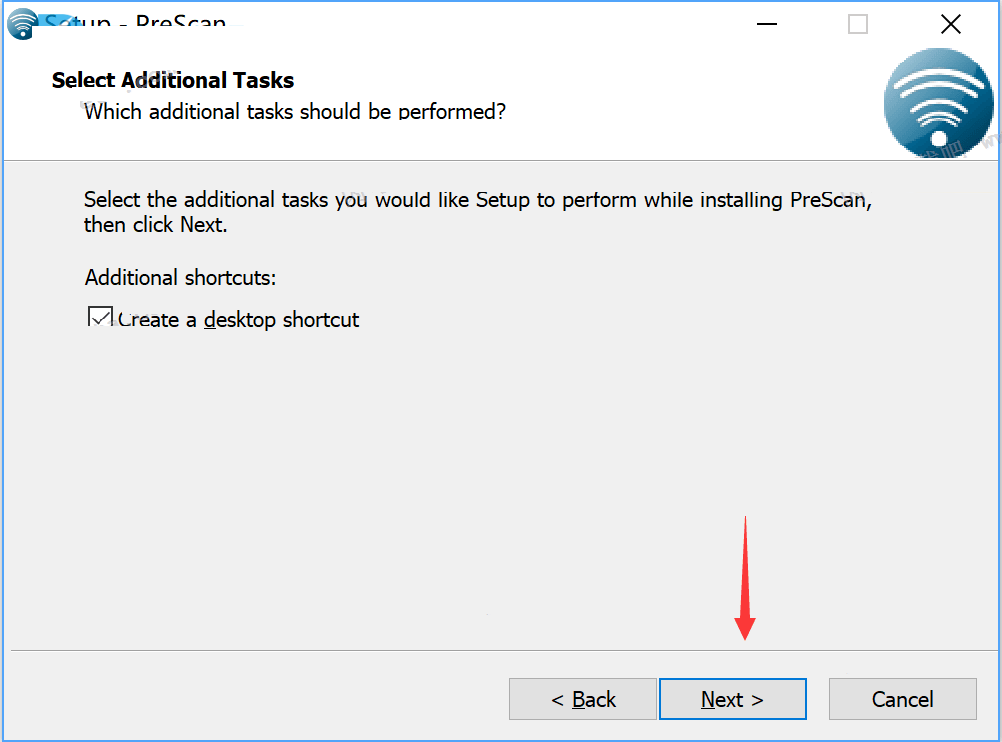Click empty gray area below the checkbox
Image resolution: width=1002 pixels, height=742 pixels.
tap(400, 480)
